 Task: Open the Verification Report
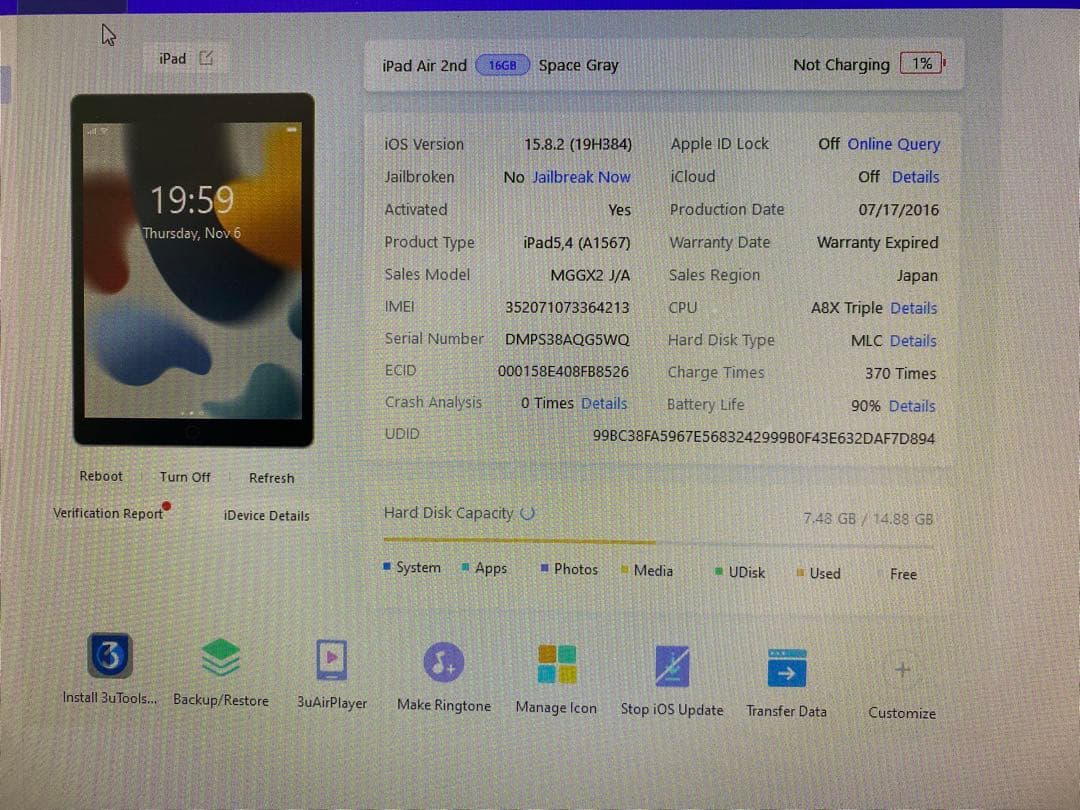108,513
